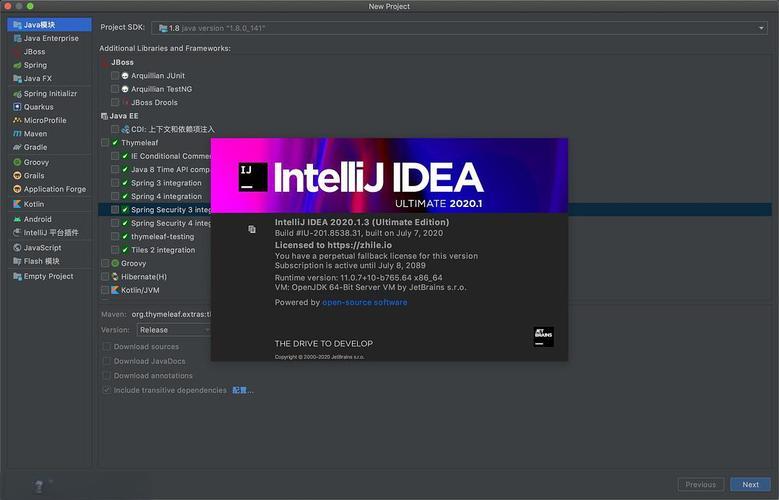This screenshot has height=500, width=779.
Task: Toggle IE Conditional Comments checkbox
Action: pos(115,156)
